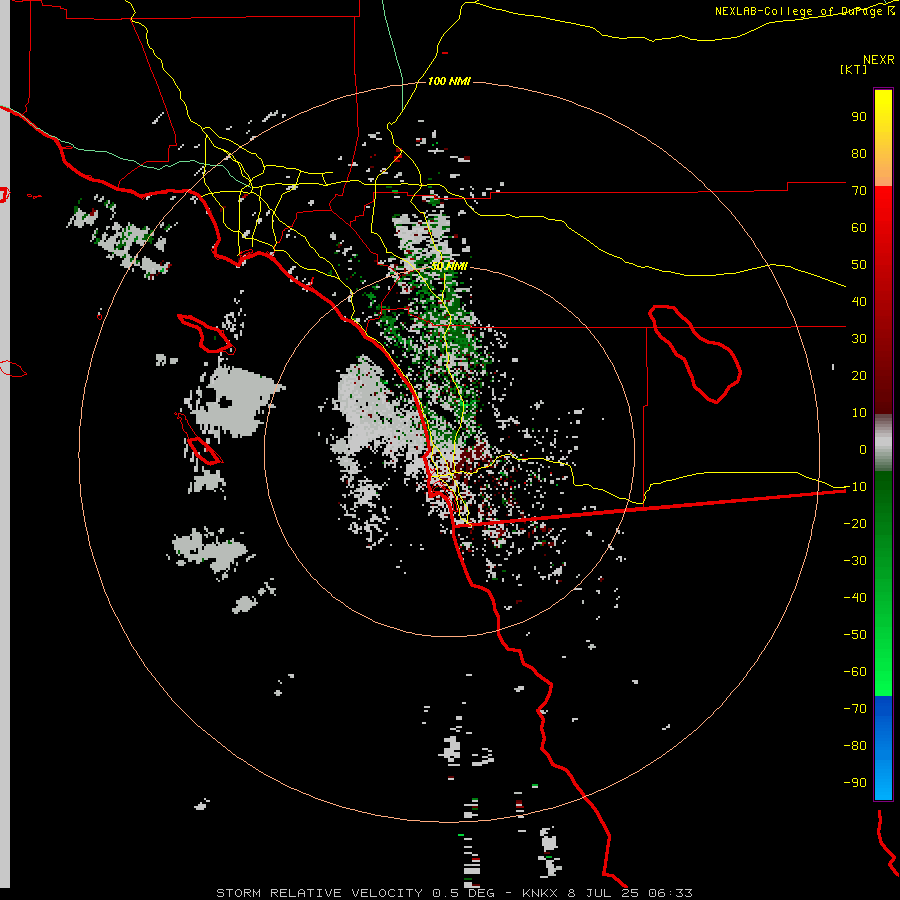Click the 20 value on the velocity scale
Screen dimensions: 900x900
[x=859, y=375]
